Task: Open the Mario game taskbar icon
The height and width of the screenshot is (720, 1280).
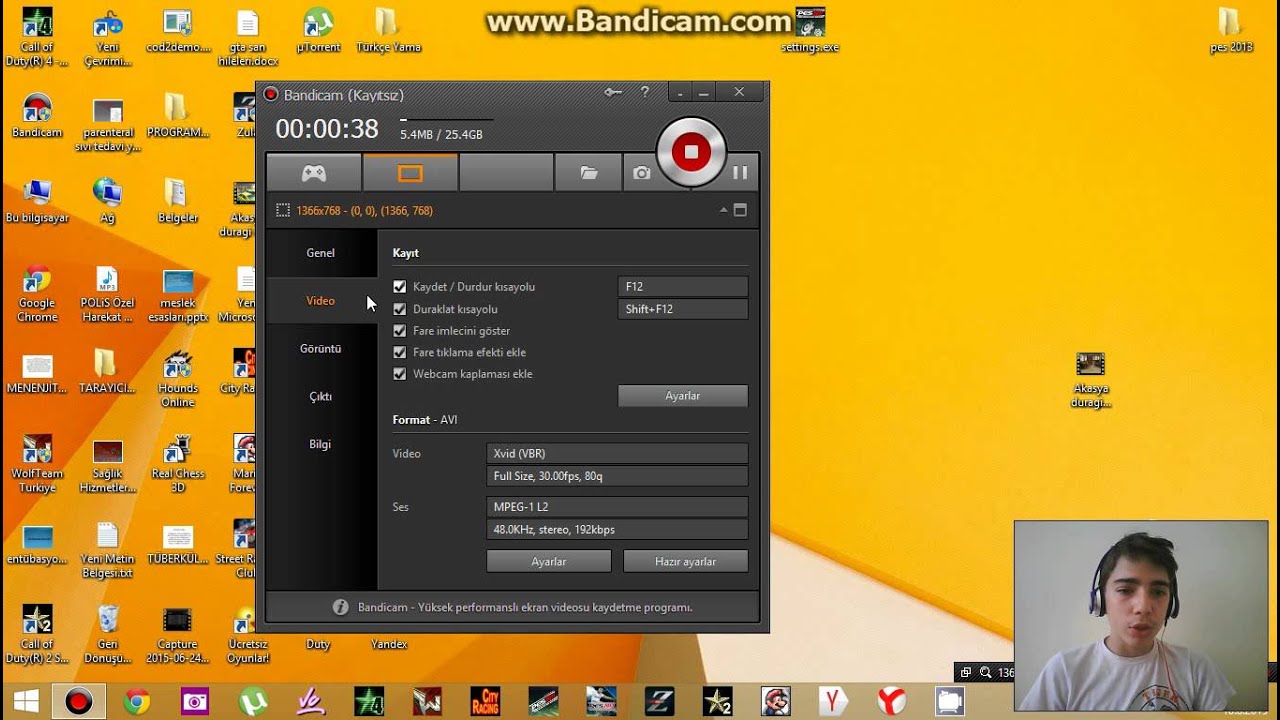Action: tap(775, 701)
